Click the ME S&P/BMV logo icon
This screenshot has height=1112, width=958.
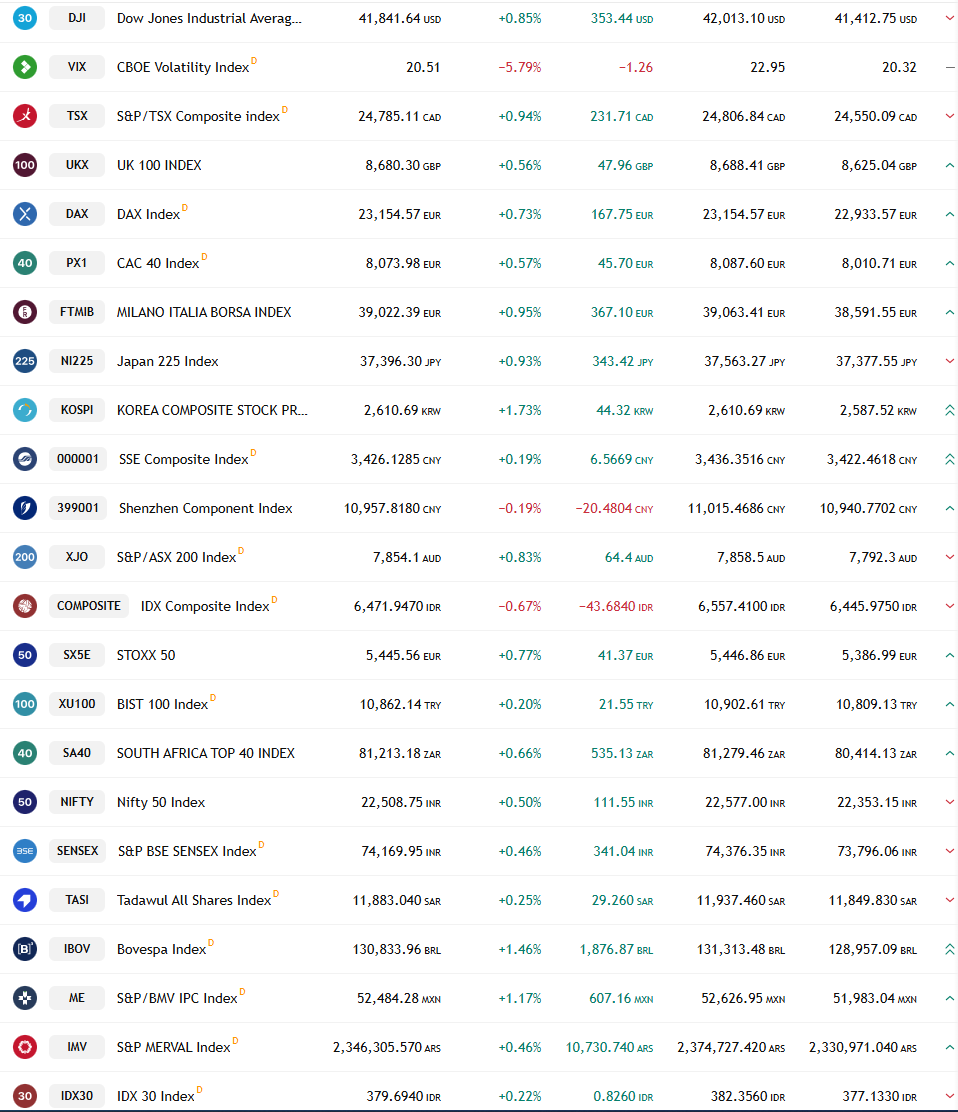point(25,998)
